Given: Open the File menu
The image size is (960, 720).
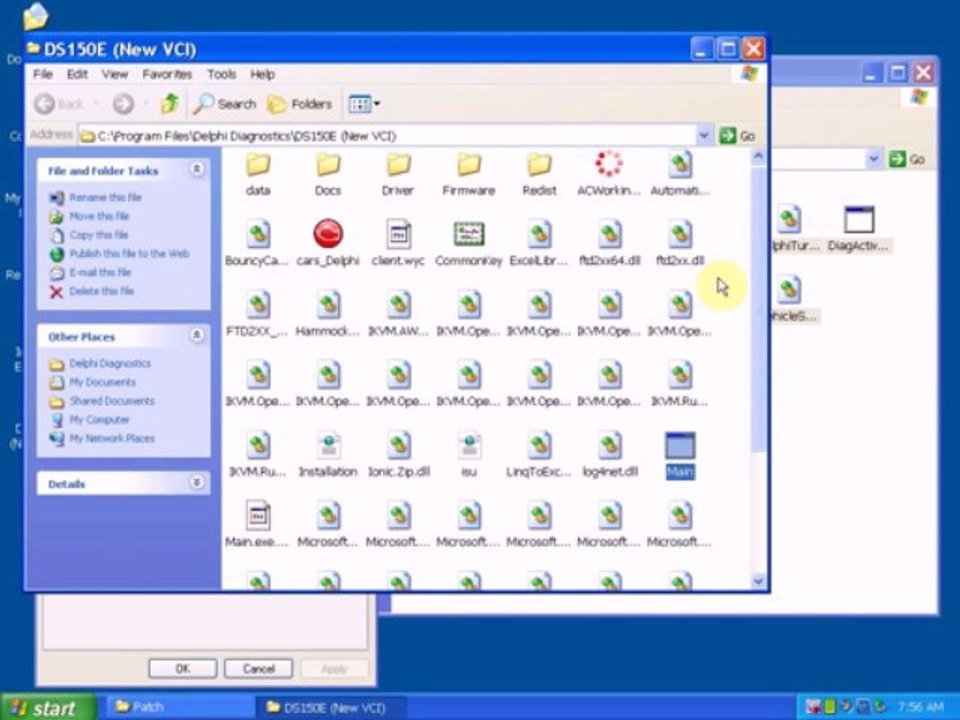Looking at the screenshot, I should coord(42,74).
